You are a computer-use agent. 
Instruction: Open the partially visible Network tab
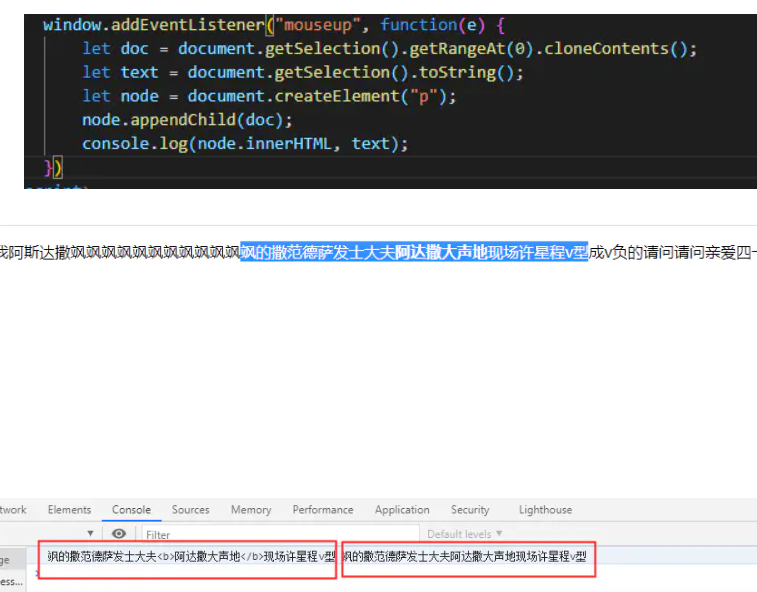[13, 509]
